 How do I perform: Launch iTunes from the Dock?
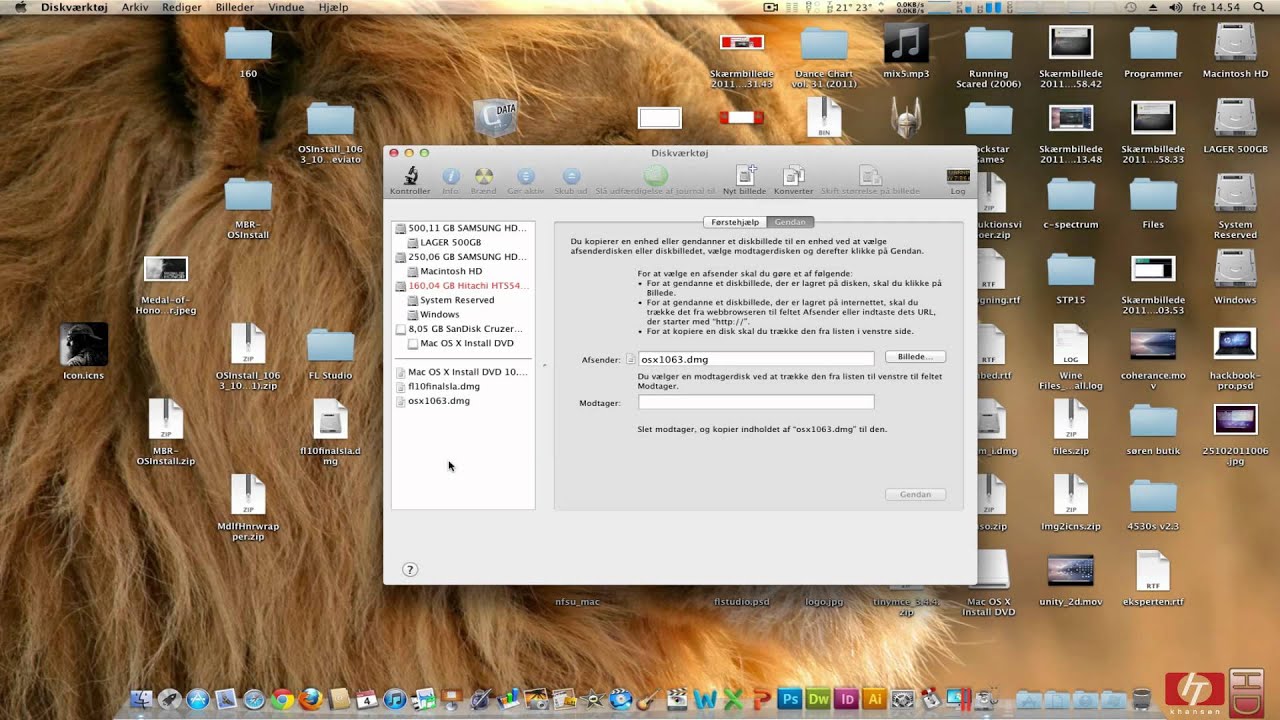coord(396,699)
